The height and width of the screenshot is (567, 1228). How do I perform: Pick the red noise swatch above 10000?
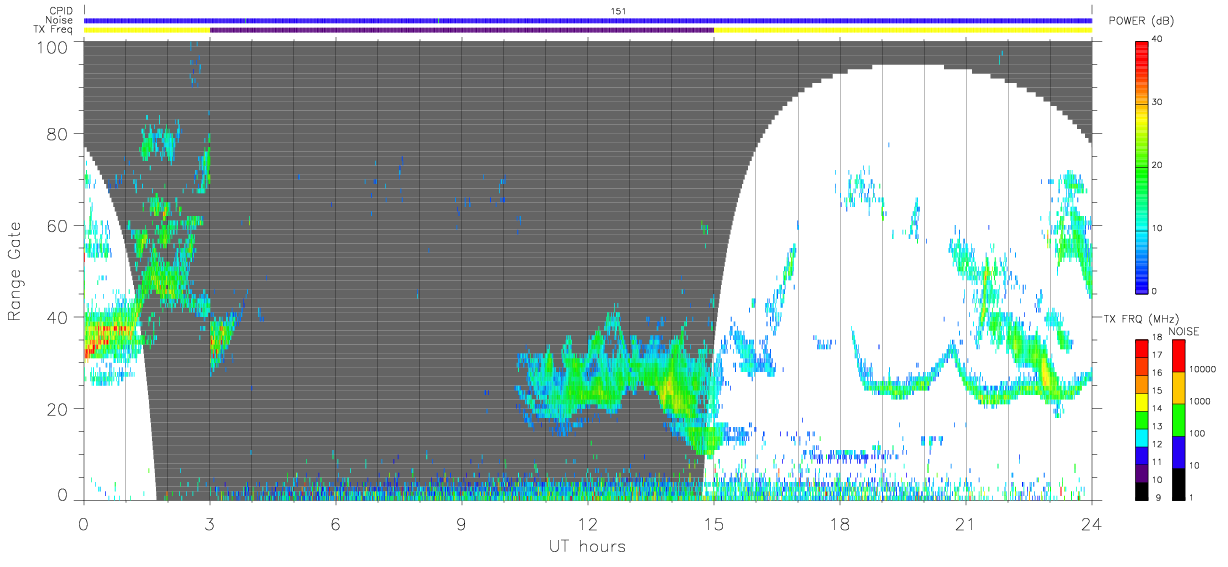[x=1177, y=355]
